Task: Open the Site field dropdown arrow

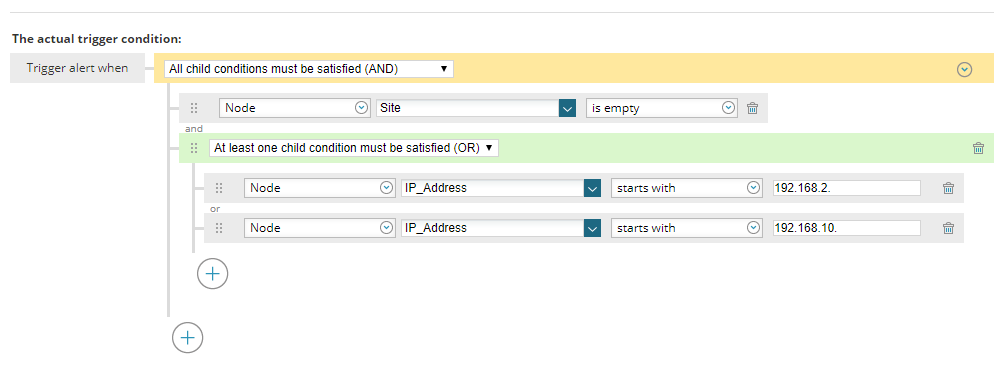Action: 567,108
